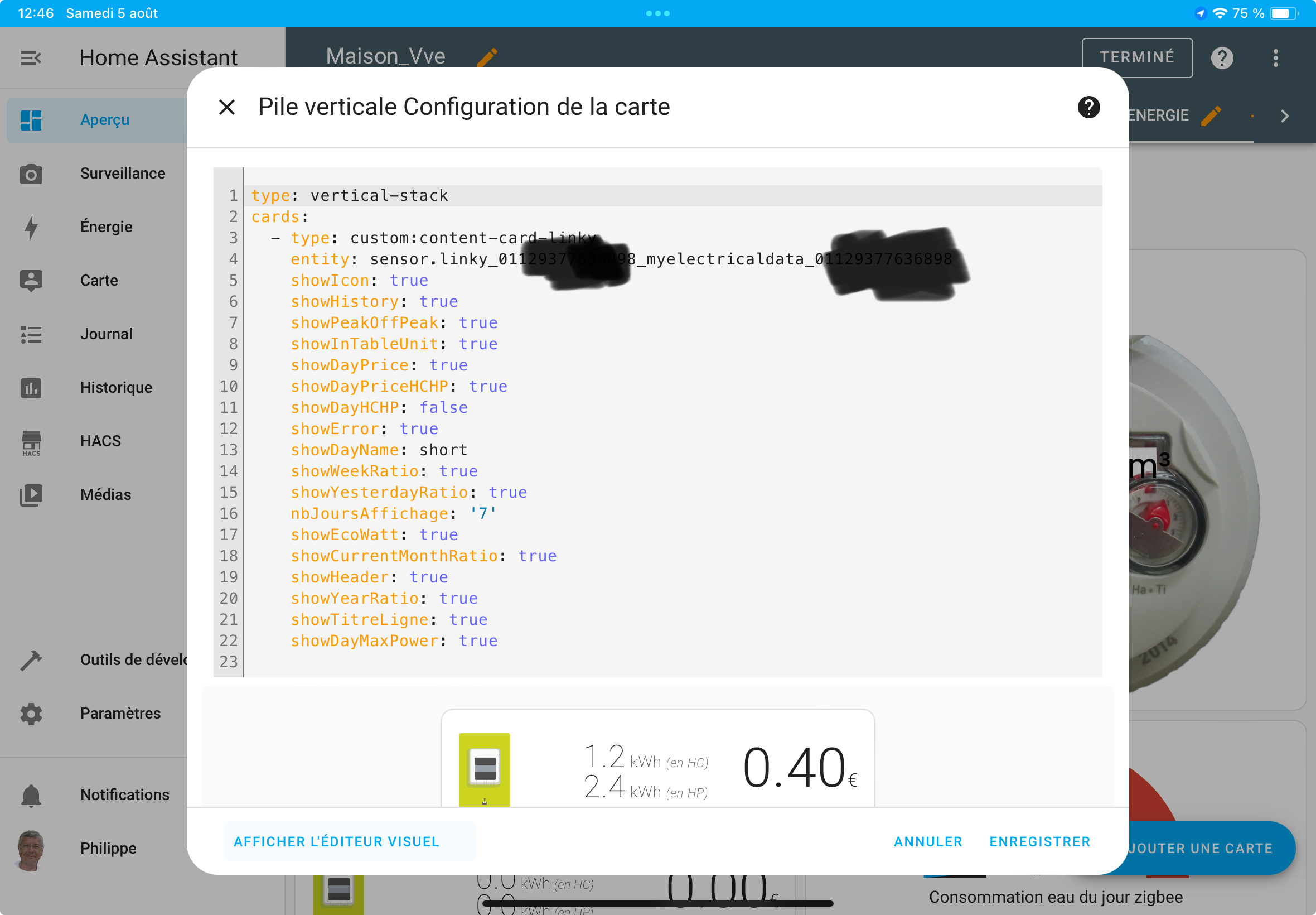The height and width of the screenshot is (915, 1316).
Task: Edit dashboard title pencil icon
Action: coord(487,57)
